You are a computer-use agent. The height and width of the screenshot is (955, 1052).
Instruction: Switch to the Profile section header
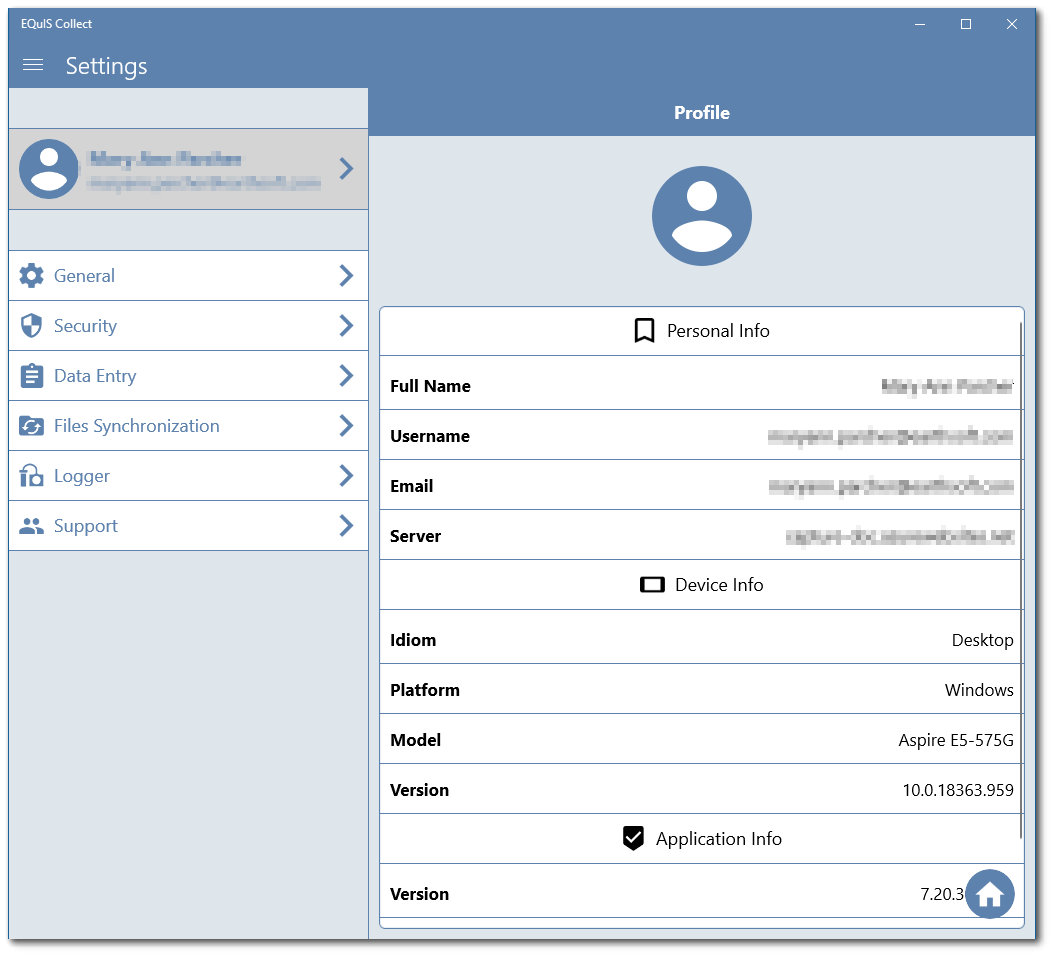[702, 113]
